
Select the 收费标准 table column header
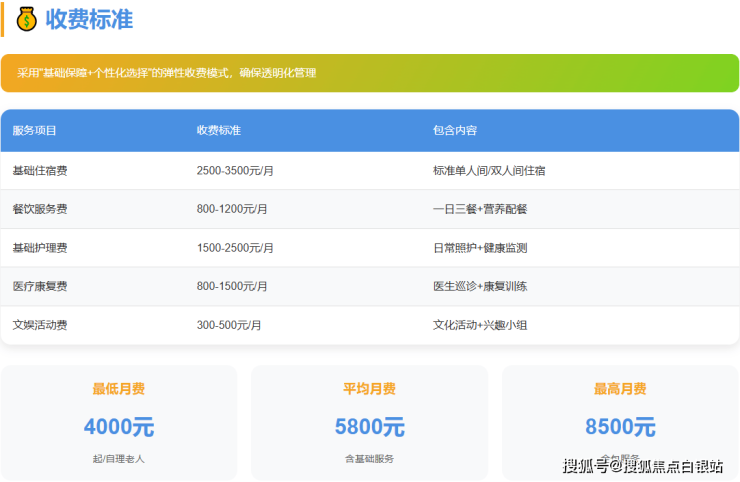(218, 131)
